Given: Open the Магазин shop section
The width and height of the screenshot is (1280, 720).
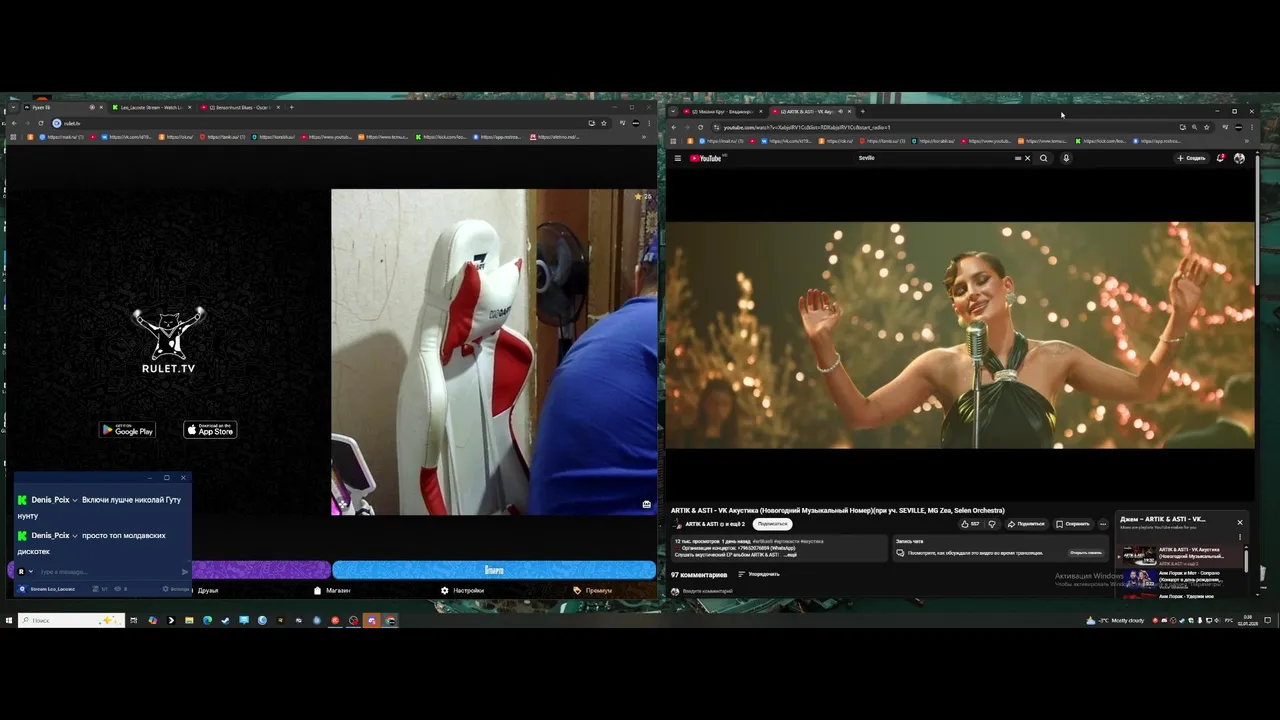Looking at the screenshot, I should coord(332,590).
